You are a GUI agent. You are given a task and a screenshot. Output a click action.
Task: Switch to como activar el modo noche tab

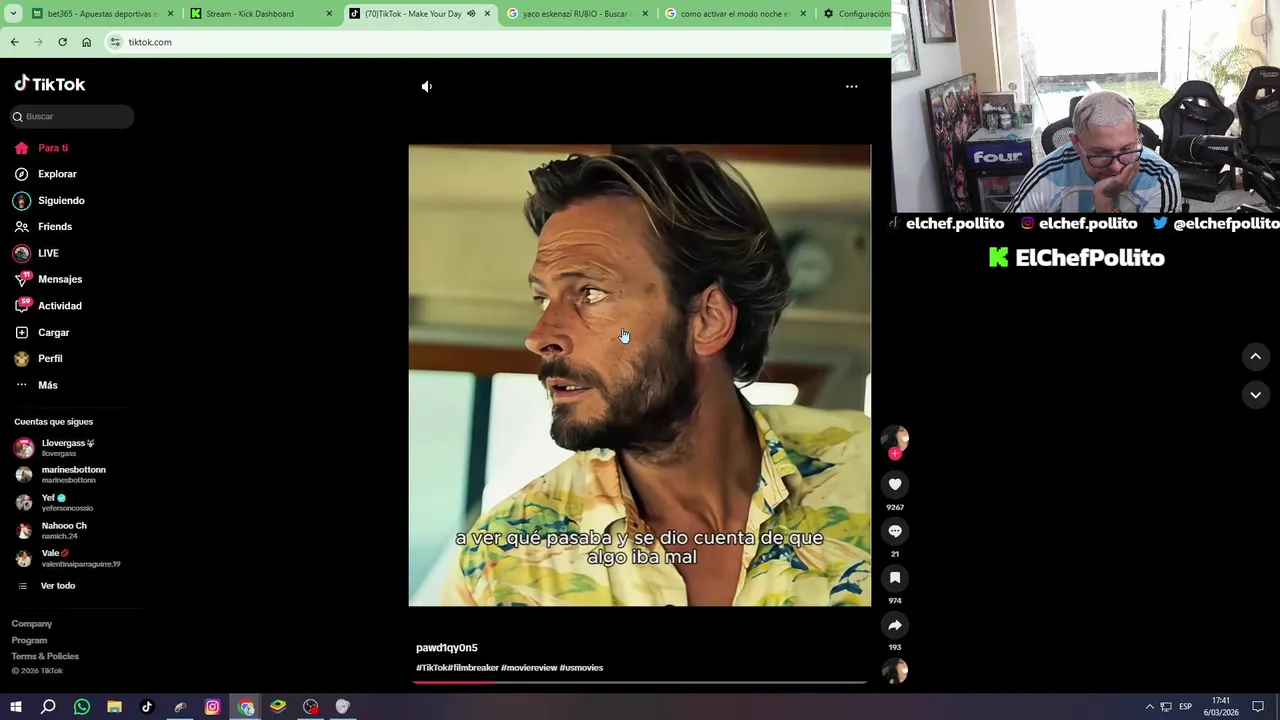click(733, 14)
